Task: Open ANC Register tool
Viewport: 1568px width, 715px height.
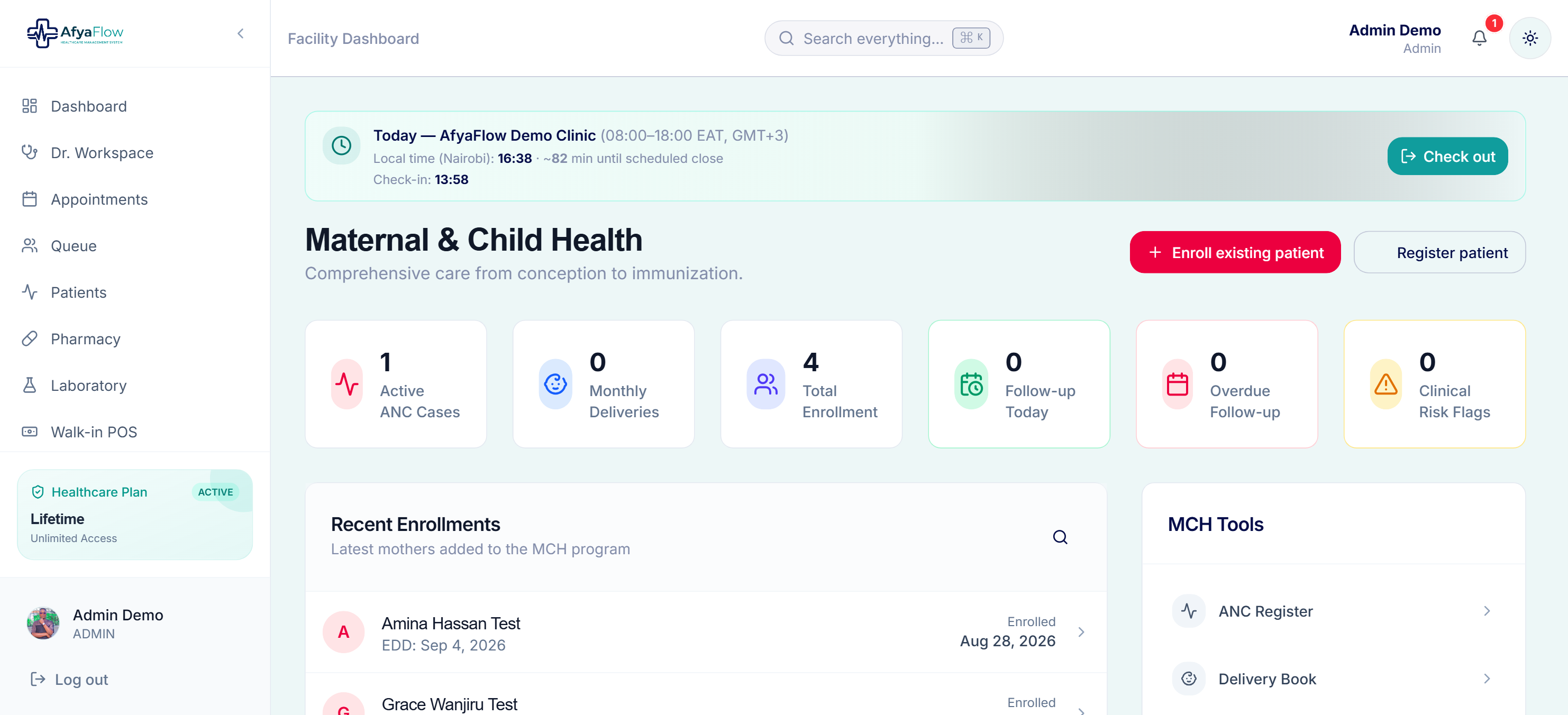Action: click(x=1333, y=611)
